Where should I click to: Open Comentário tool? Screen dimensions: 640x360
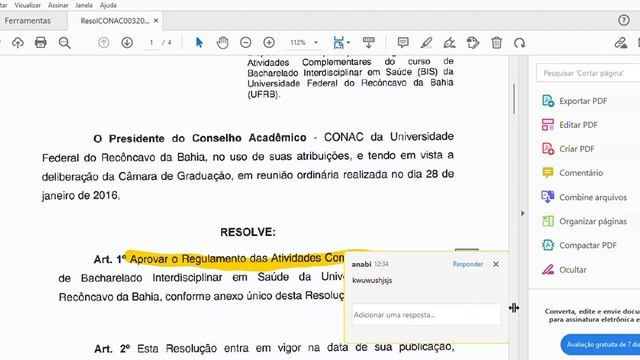pos(573,173)
